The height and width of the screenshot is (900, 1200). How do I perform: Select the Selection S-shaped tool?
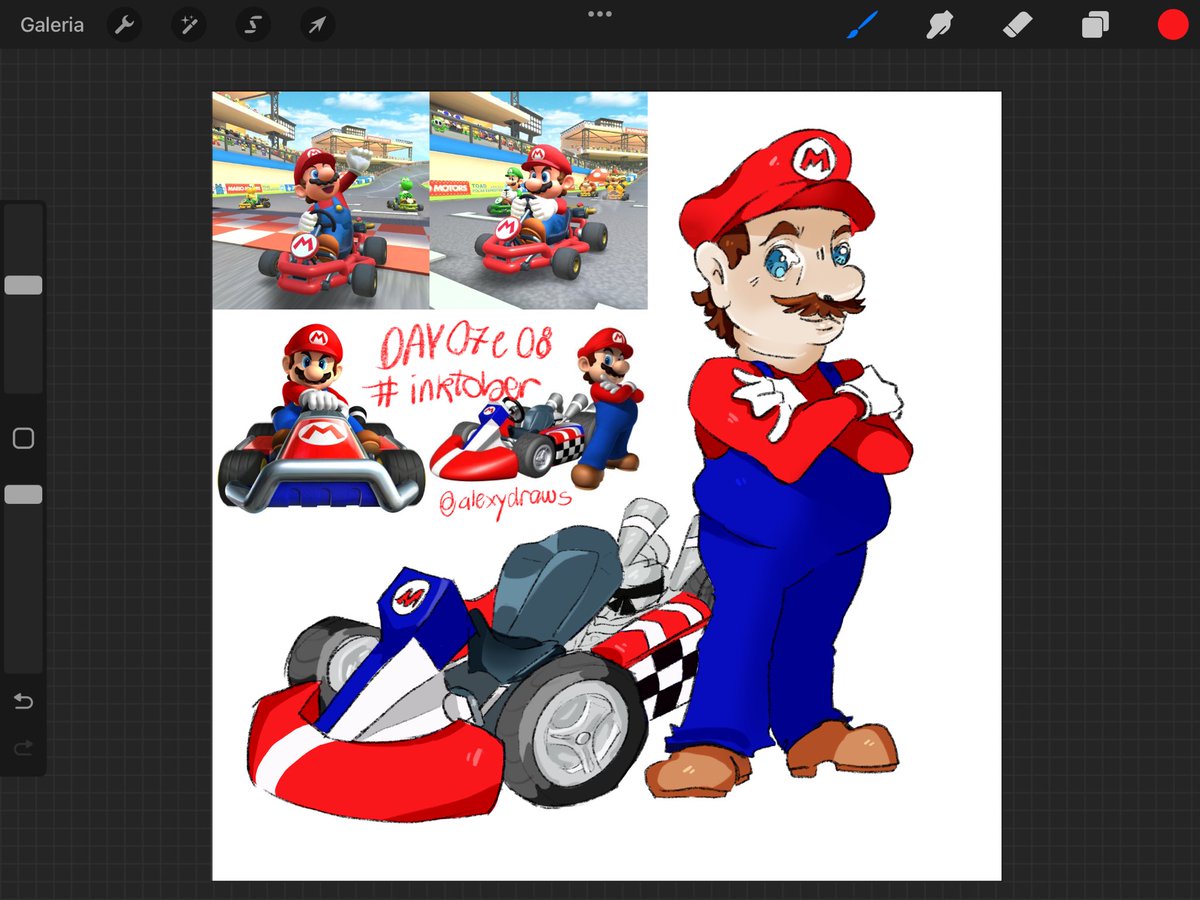(253, 25)
